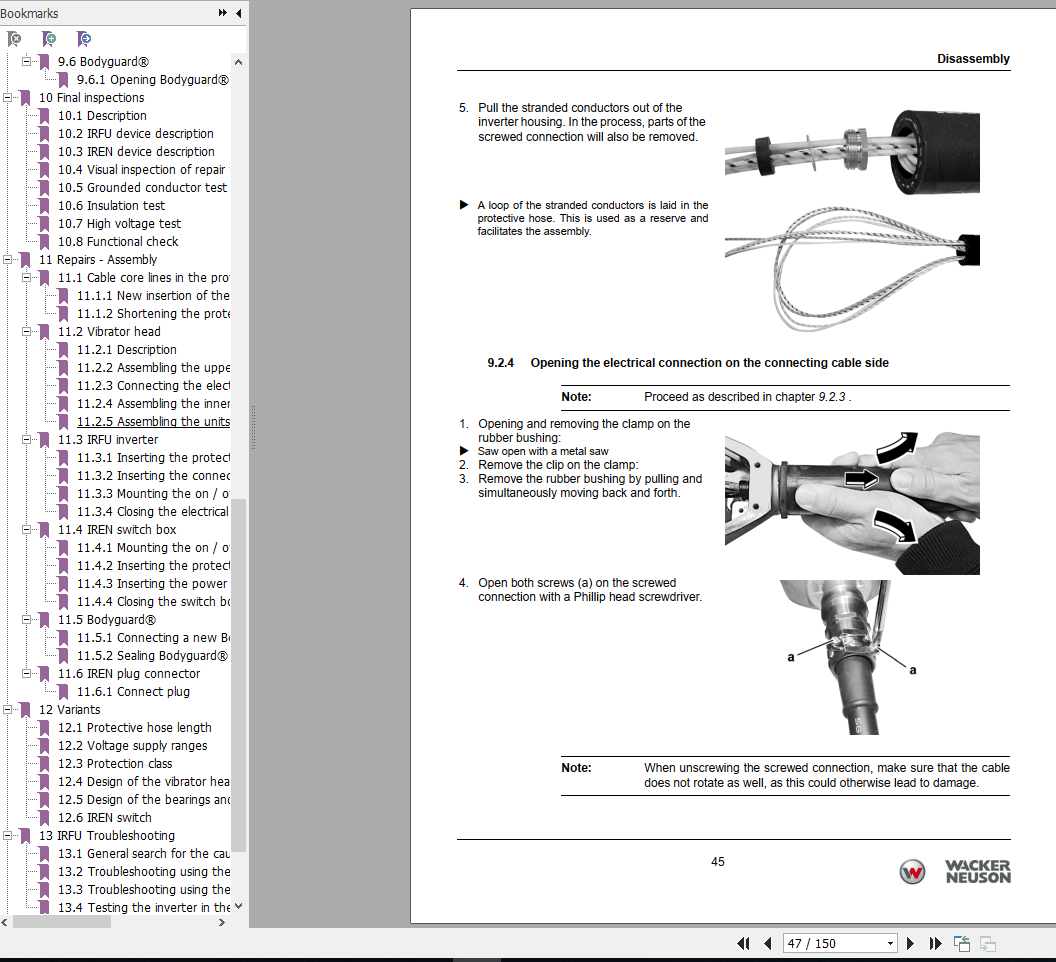
Task: Click the bookmark go-to arrow icon
Action: coord(84,39)
